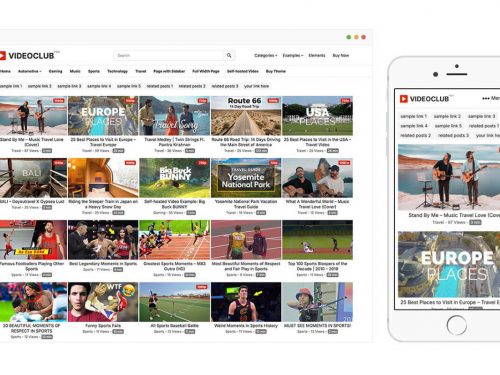Click the Buy Theme menu link
The image size is (500, 375).
click(276, 71)
